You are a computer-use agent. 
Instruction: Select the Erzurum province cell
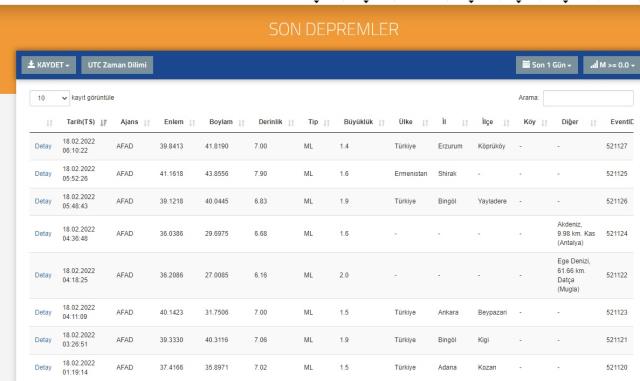point(450,146)
